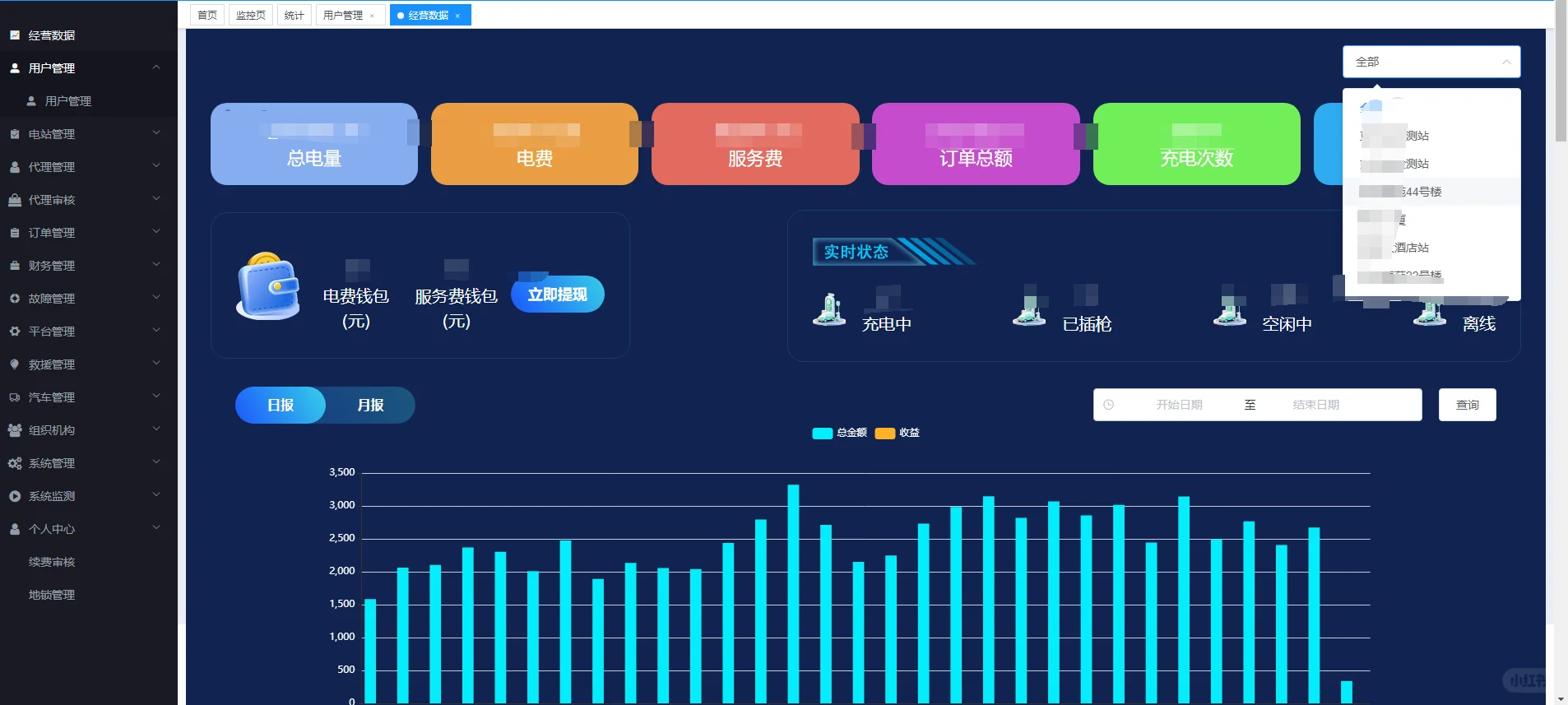
Task: Click the 充电次数 summary card
Action: pyautogui.click(x=1197, y=144)
